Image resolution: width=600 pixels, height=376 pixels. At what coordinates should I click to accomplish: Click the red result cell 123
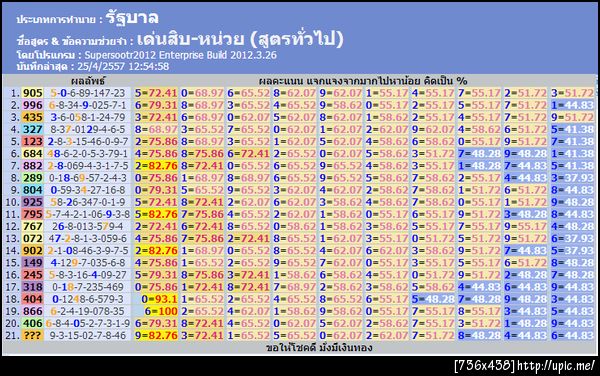tap(32, 142)
